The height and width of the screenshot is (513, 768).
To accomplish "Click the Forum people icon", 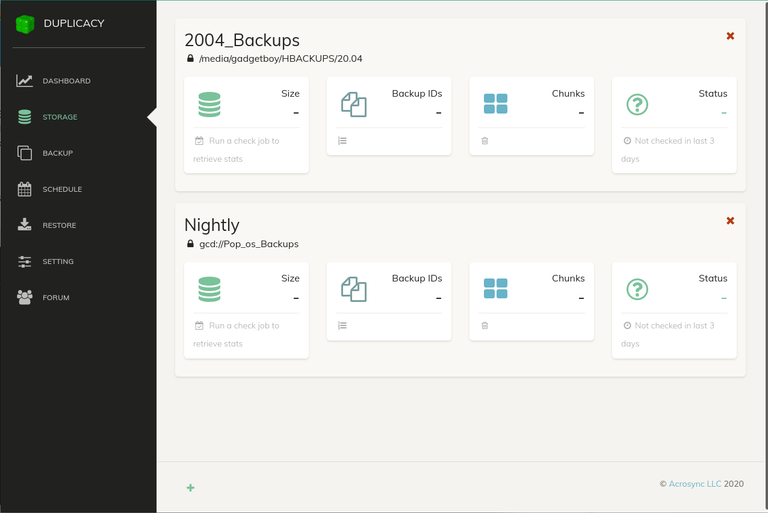I will click(24, 297).
